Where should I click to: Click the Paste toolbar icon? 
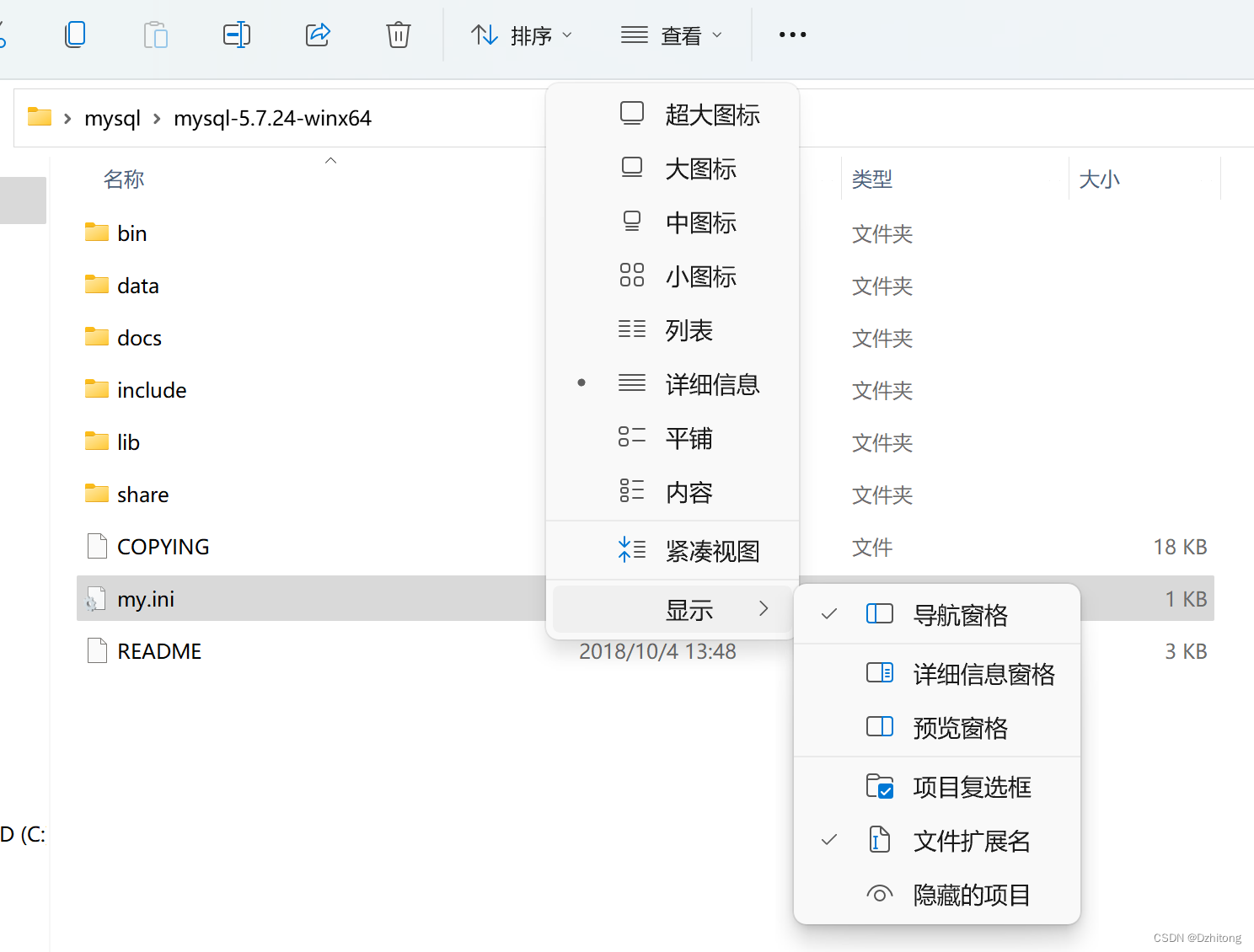(x=155, y=35)
